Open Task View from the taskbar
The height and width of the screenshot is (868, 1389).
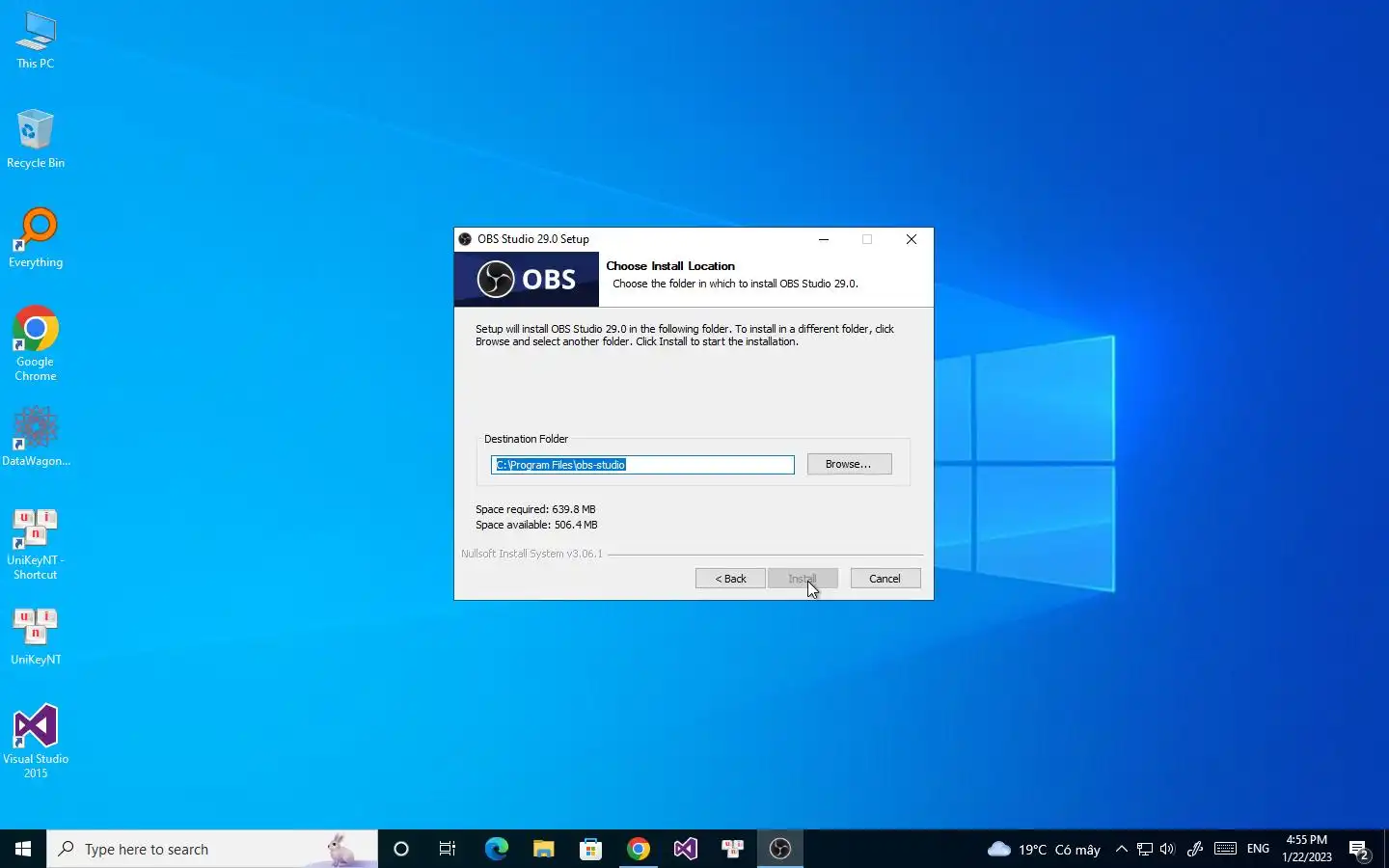point(448,849)
